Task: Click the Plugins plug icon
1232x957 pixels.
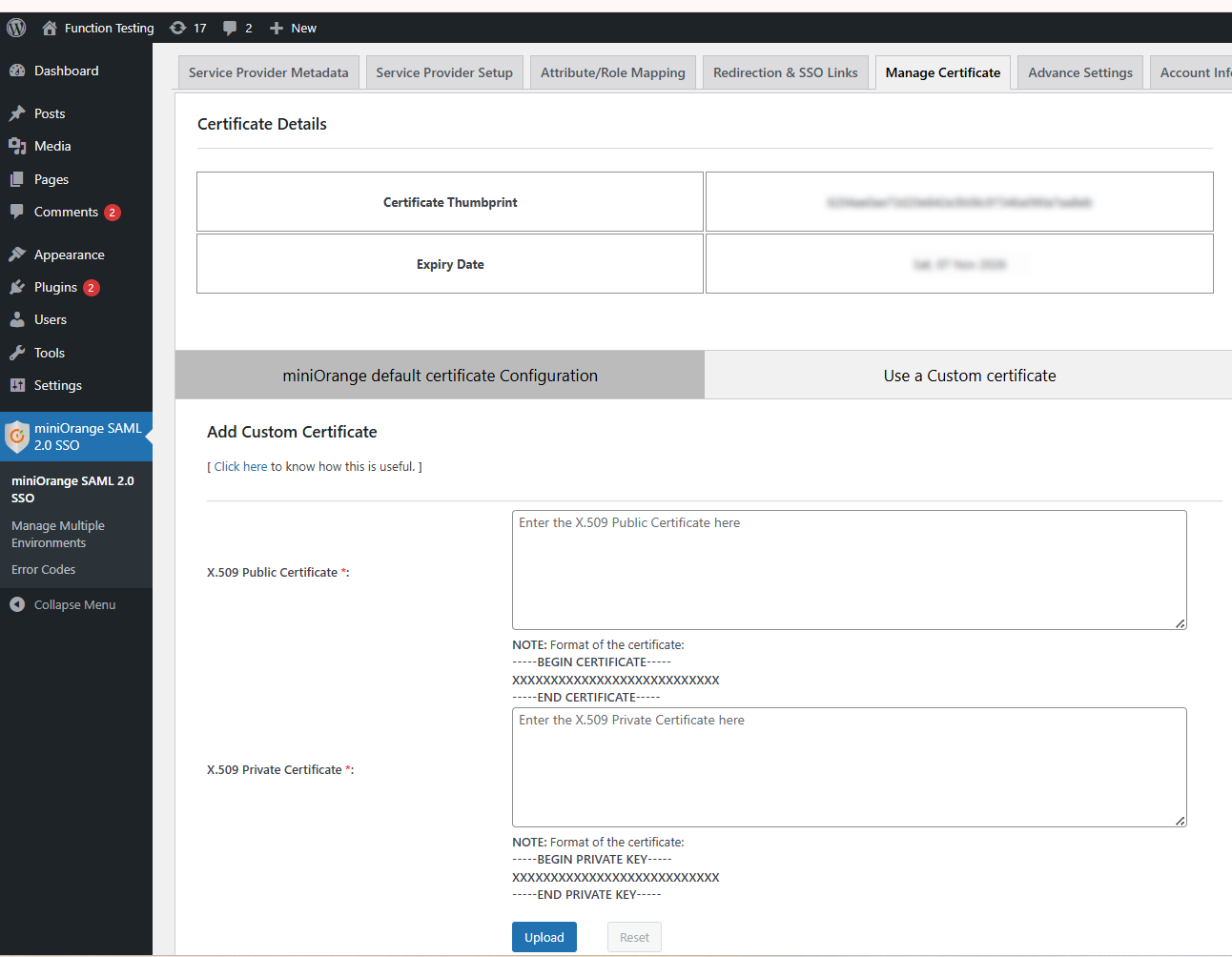Action: [x=17, y=287]
